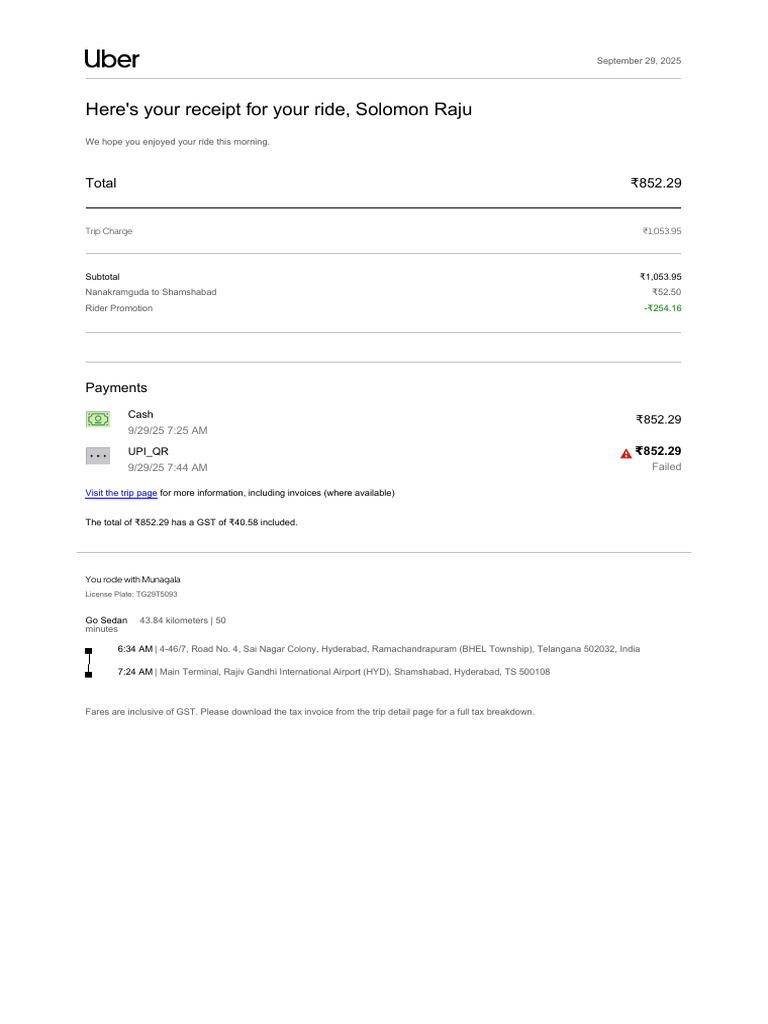Click the License Plate TG29T5093 text
Viewport: 768px width, 1024px height.
pos(131,594)
